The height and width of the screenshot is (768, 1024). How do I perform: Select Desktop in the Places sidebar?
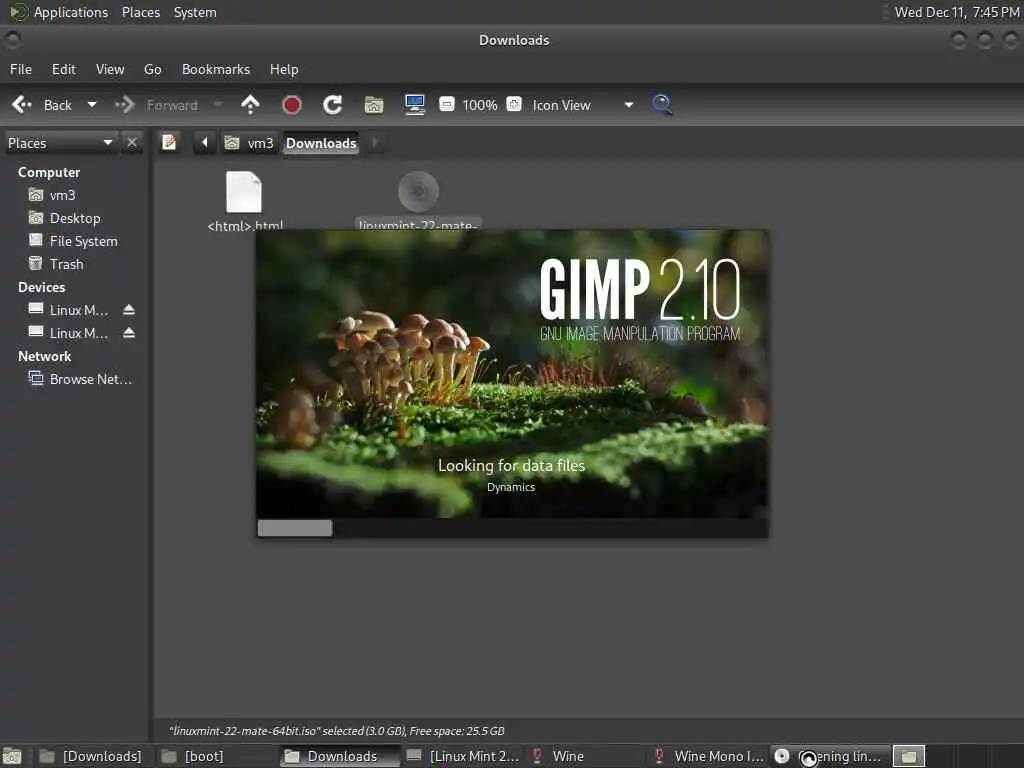click(x=65, y=218)
